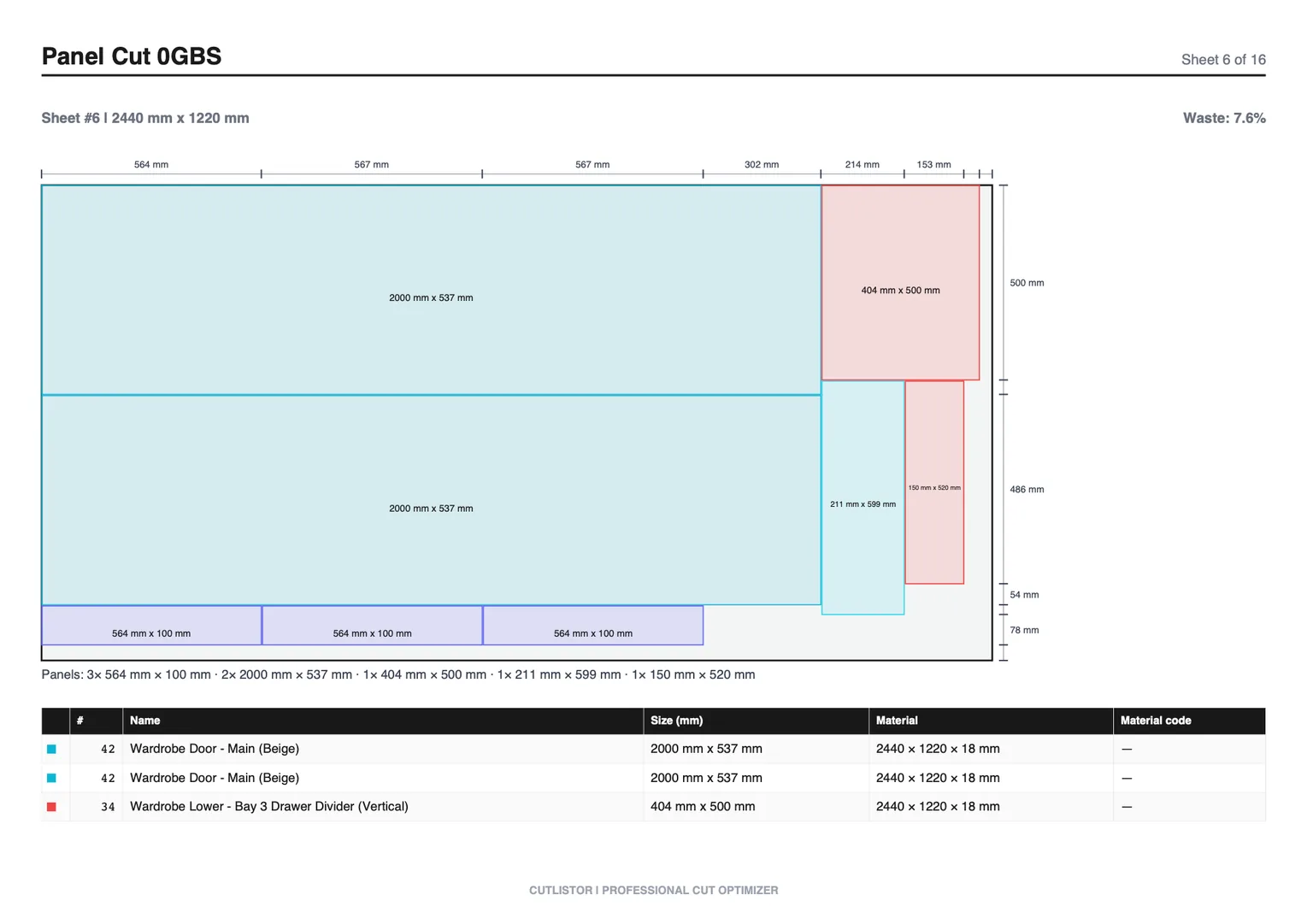
Task: Click the Panel Cut 0GBS title
Action: click(x=132, y=56)
